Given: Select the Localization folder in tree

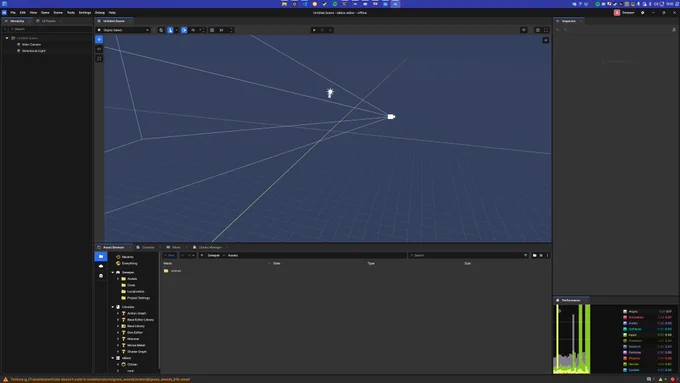Looking at the screenshot, I should point(136,291).
